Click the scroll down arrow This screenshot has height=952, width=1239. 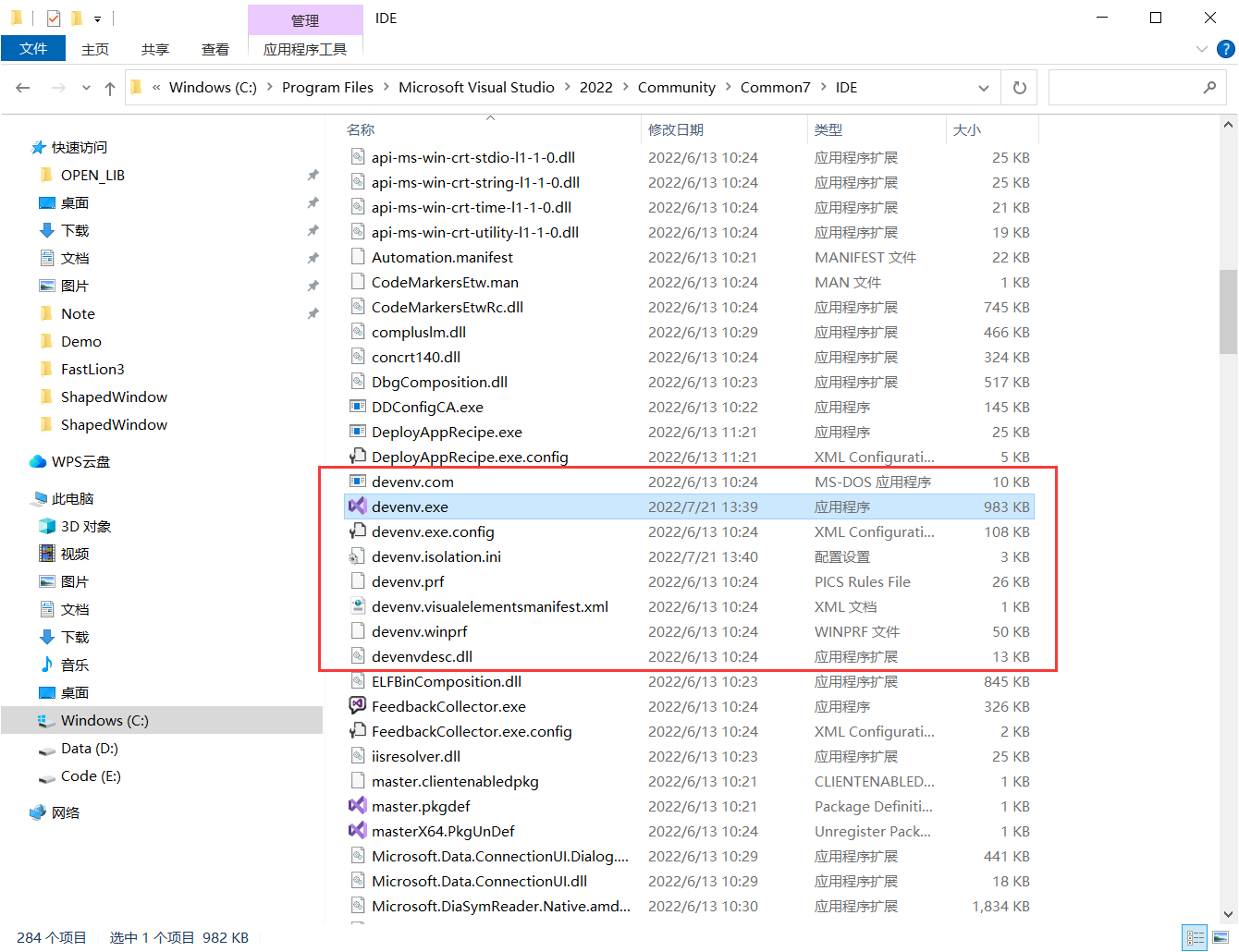pos(1228,914)
